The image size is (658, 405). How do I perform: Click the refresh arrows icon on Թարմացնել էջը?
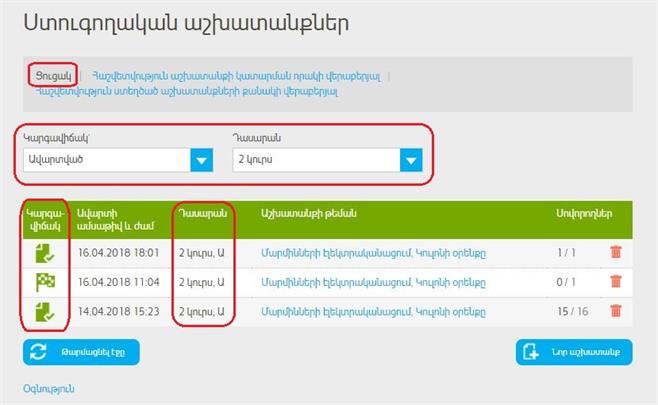pyautogui.click(x=39, y=352)
